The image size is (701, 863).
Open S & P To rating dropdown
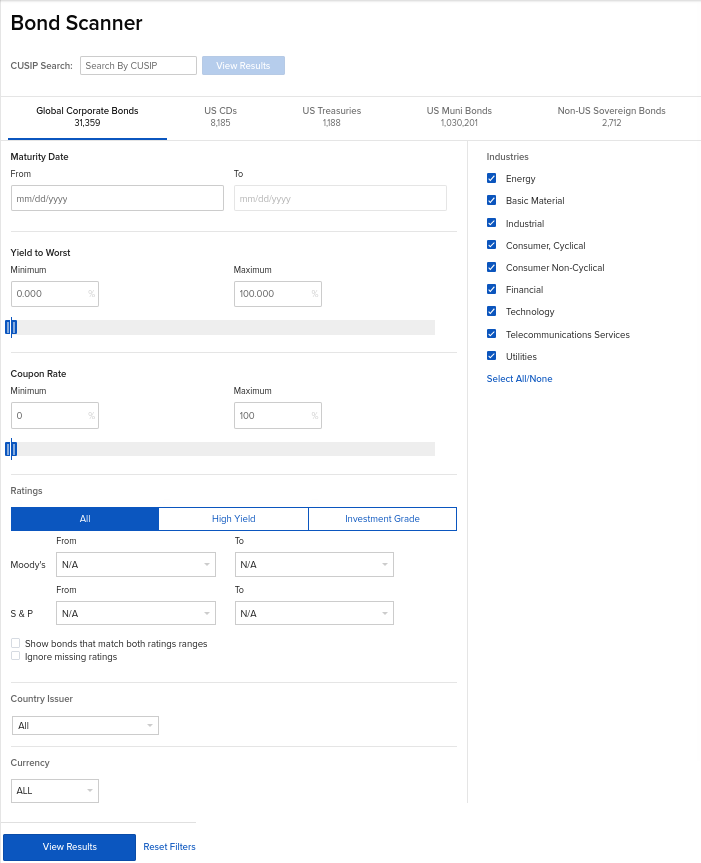[x=314, y=613]
